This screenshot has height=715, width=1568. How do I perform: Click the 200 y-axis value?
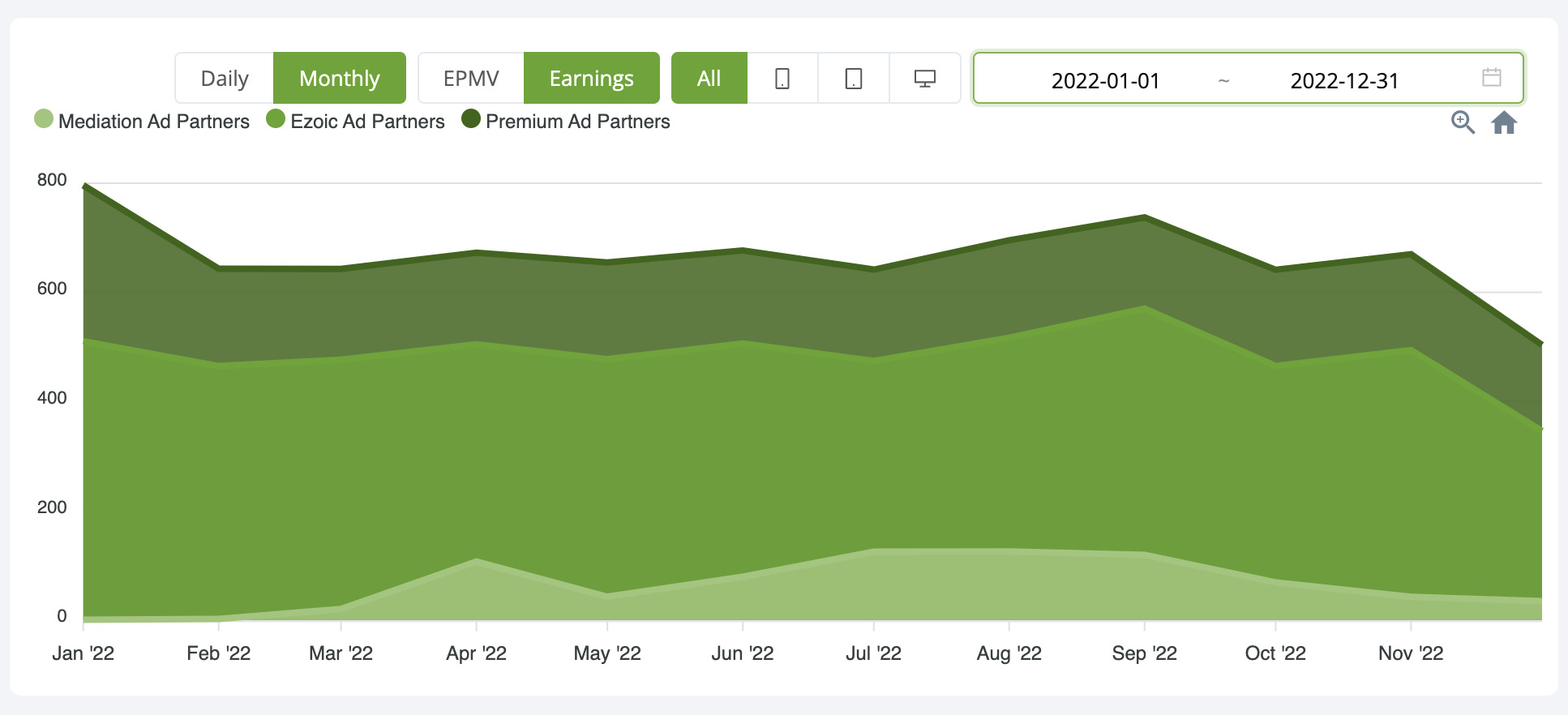(x=52, y=507)
